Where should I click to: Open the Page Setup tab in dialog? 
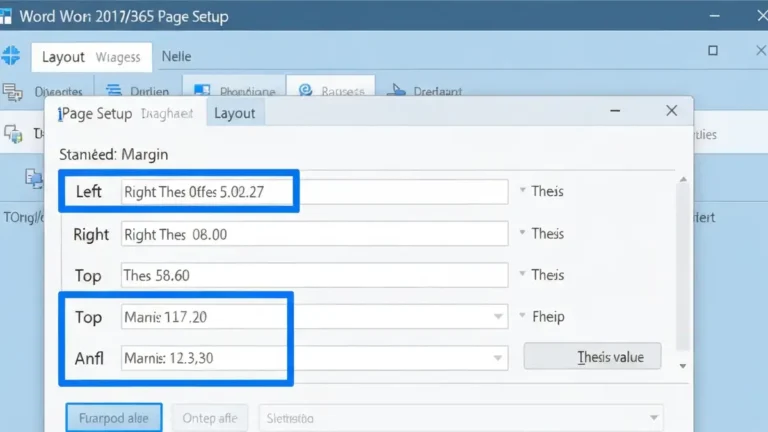(x=96, y=114)
